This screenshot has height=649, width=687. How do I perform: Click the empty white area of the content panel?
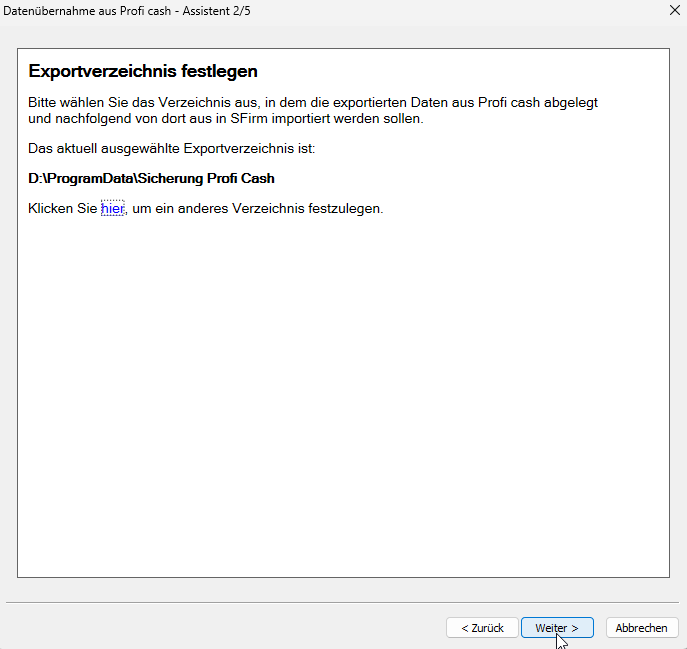click(342, 400)
